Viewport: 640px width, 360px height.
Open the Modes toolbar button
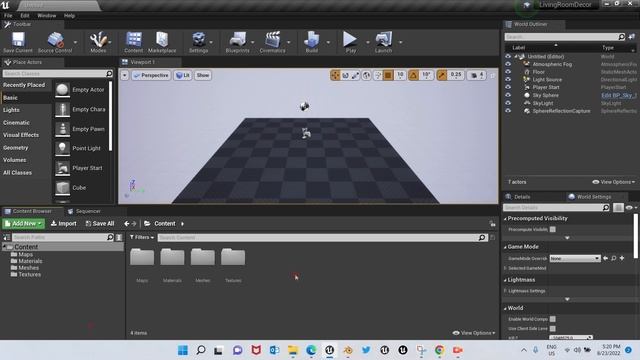pos(98,42)
